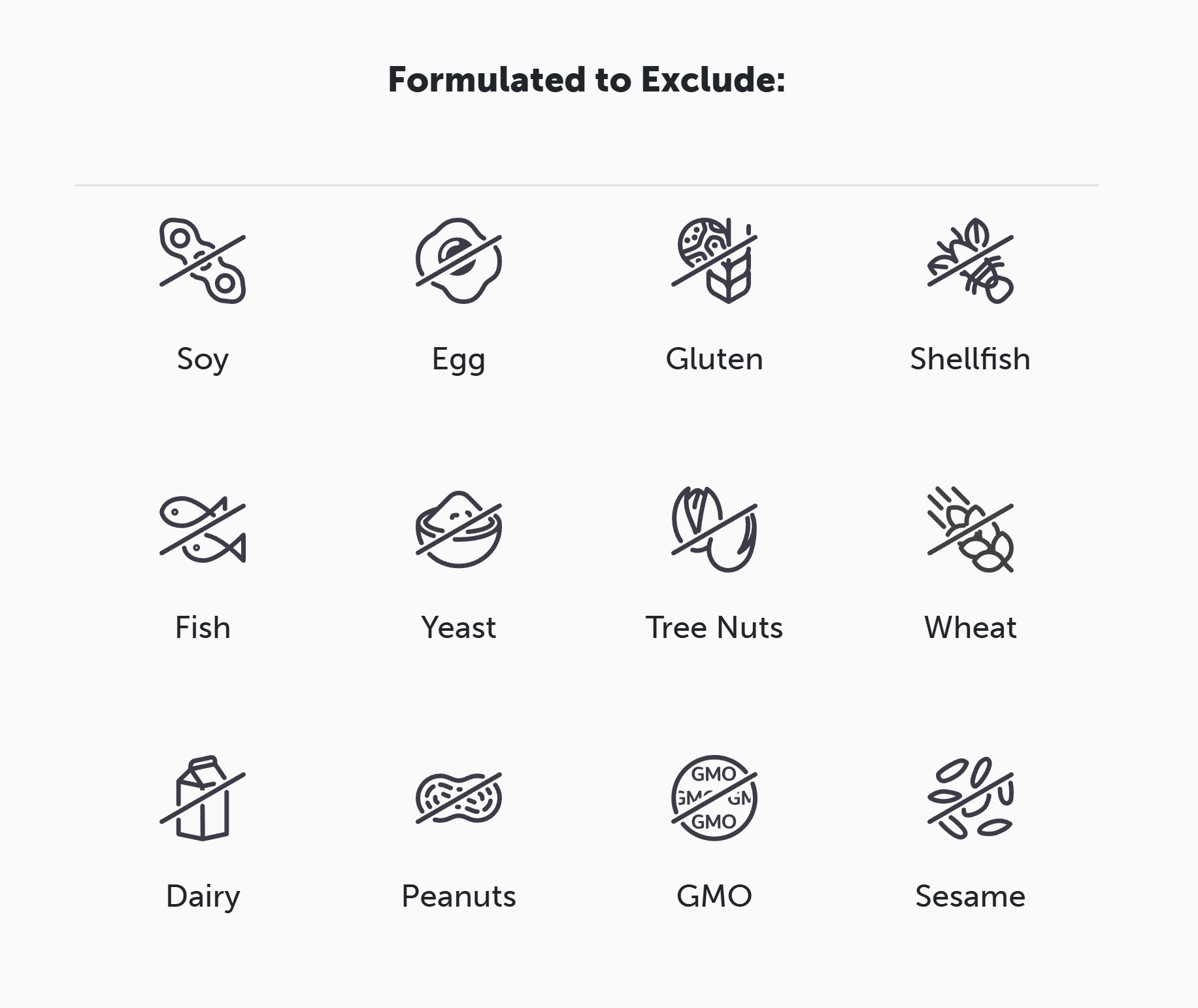Click the crossed-out milk carton icon

coord(203,798)
